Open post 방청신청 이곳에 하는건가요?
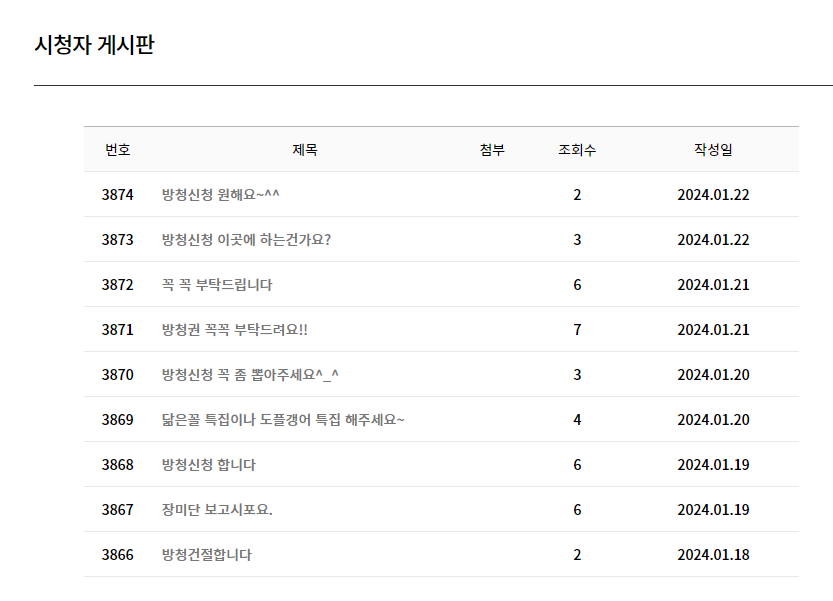Viewport: 833px width, 601px height. [x=246, y=240]
